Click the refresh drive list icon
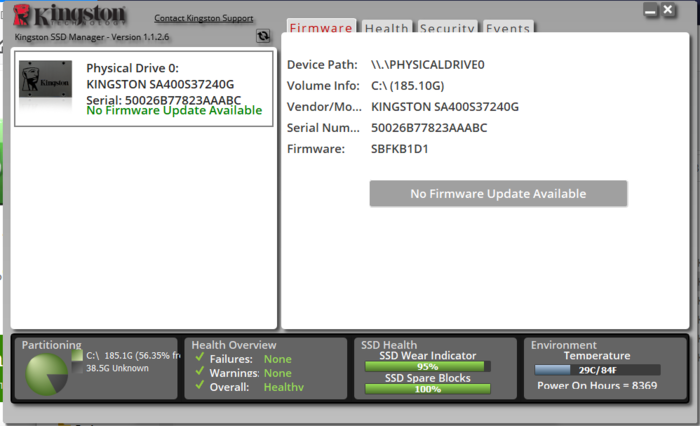Screen dimensions: 700x426 (263, 36)
